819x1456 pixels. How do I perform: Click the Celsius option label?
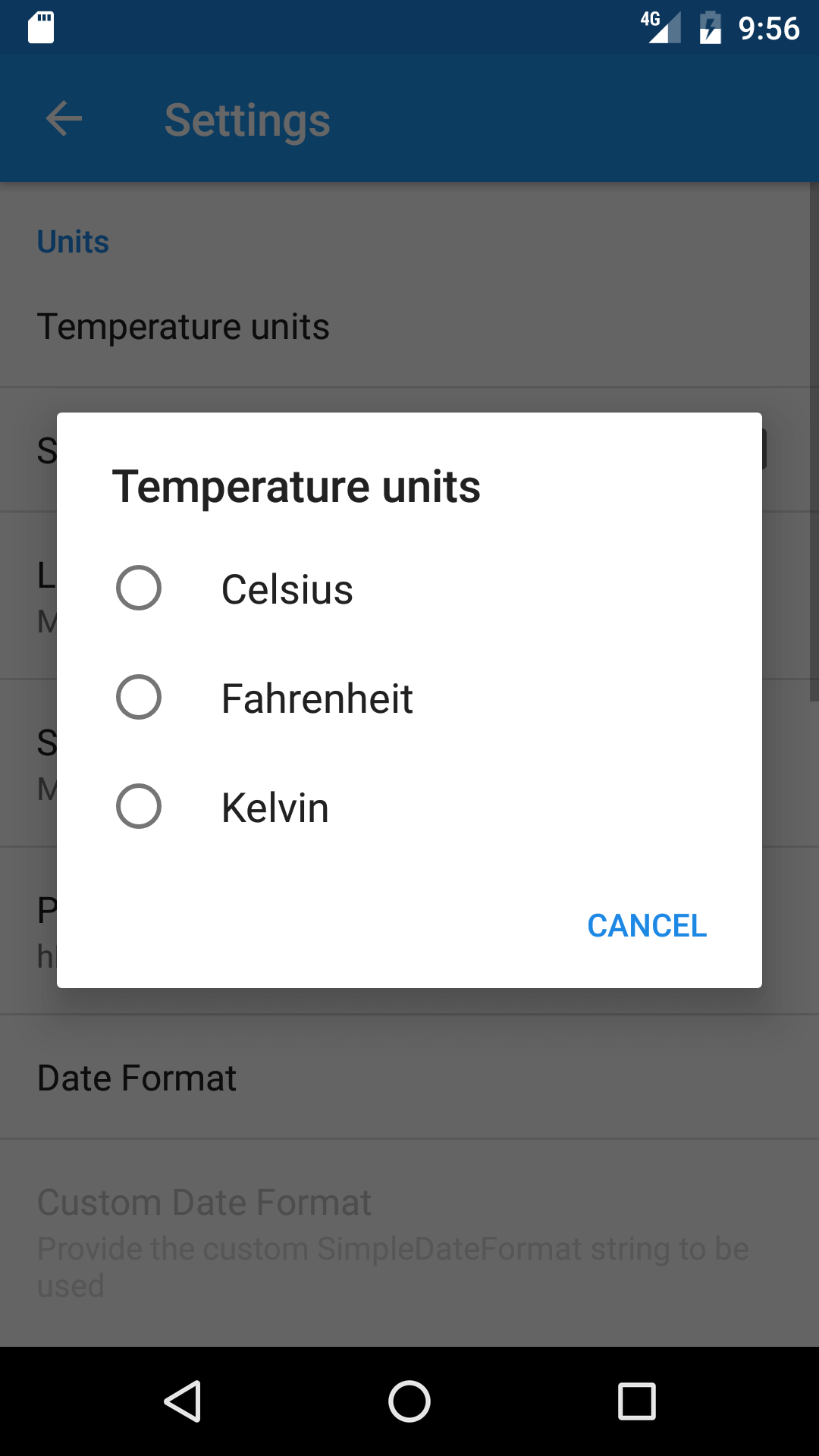coord(287,589)
